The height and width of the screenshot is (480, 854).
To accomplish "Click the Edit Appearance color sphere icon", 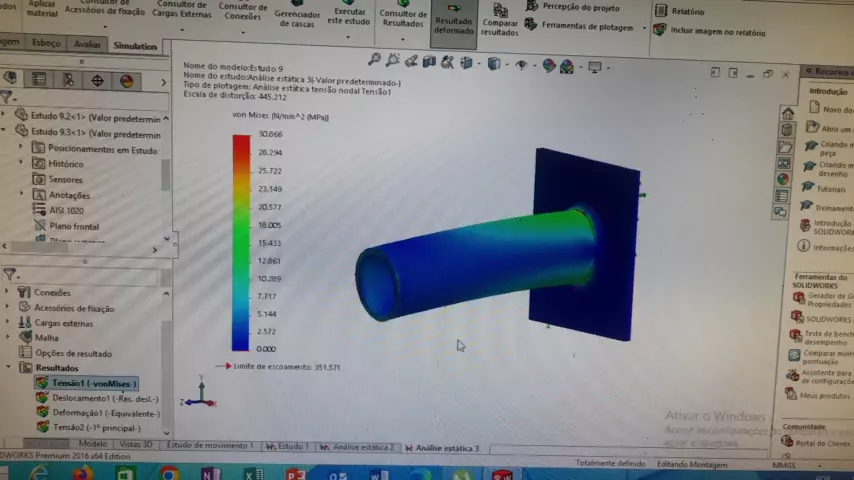I will (x=548, y=66).
